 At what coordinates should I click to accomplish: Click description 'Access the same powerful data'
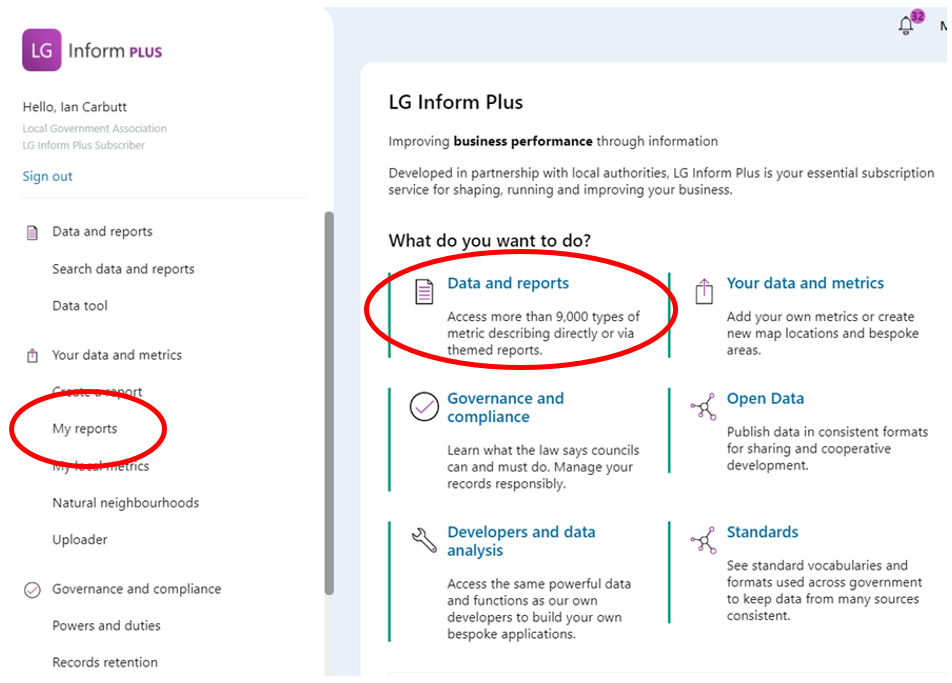pos(539,608)
